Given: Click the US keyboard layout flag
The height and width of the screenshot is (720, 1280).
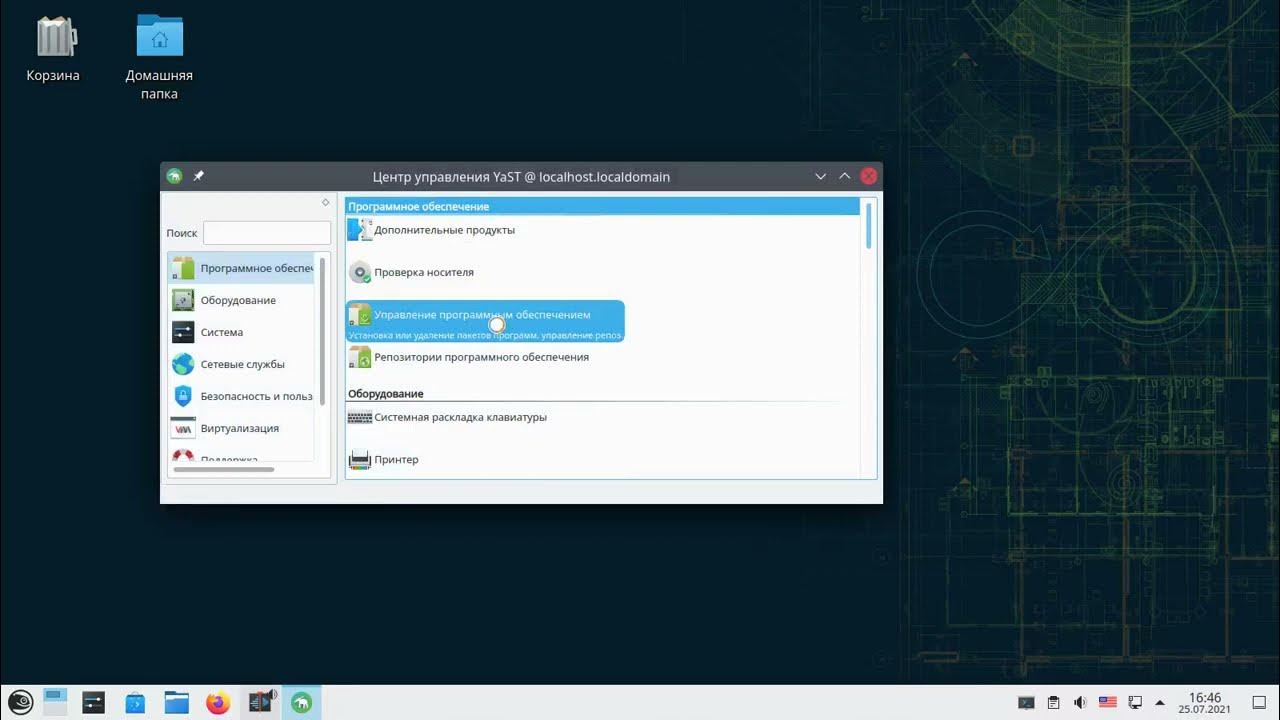Looking at the screenshot, I should (x=1108, y=702).
